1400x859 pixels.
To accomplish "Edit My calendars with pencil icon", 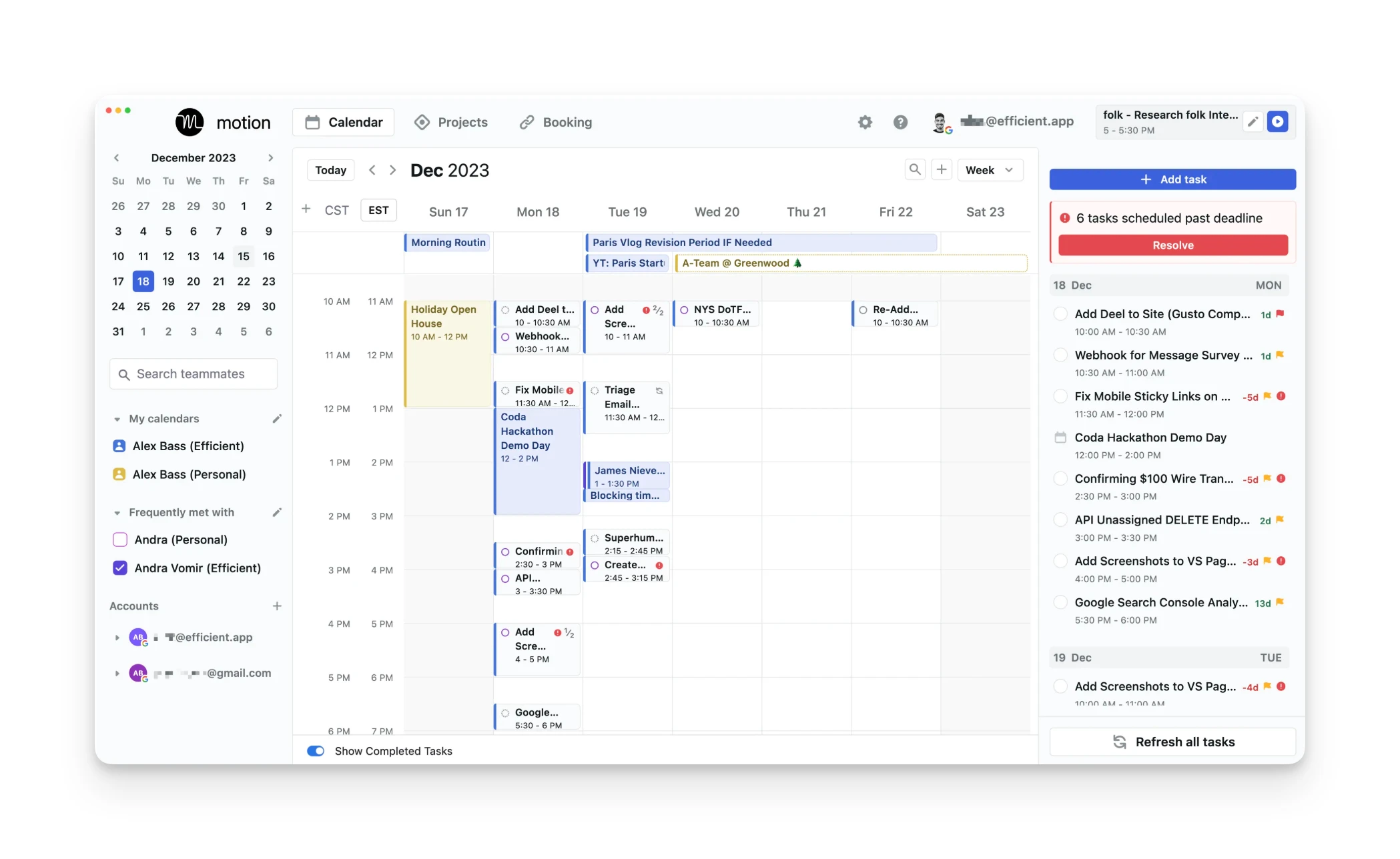I will click(277, 419).
